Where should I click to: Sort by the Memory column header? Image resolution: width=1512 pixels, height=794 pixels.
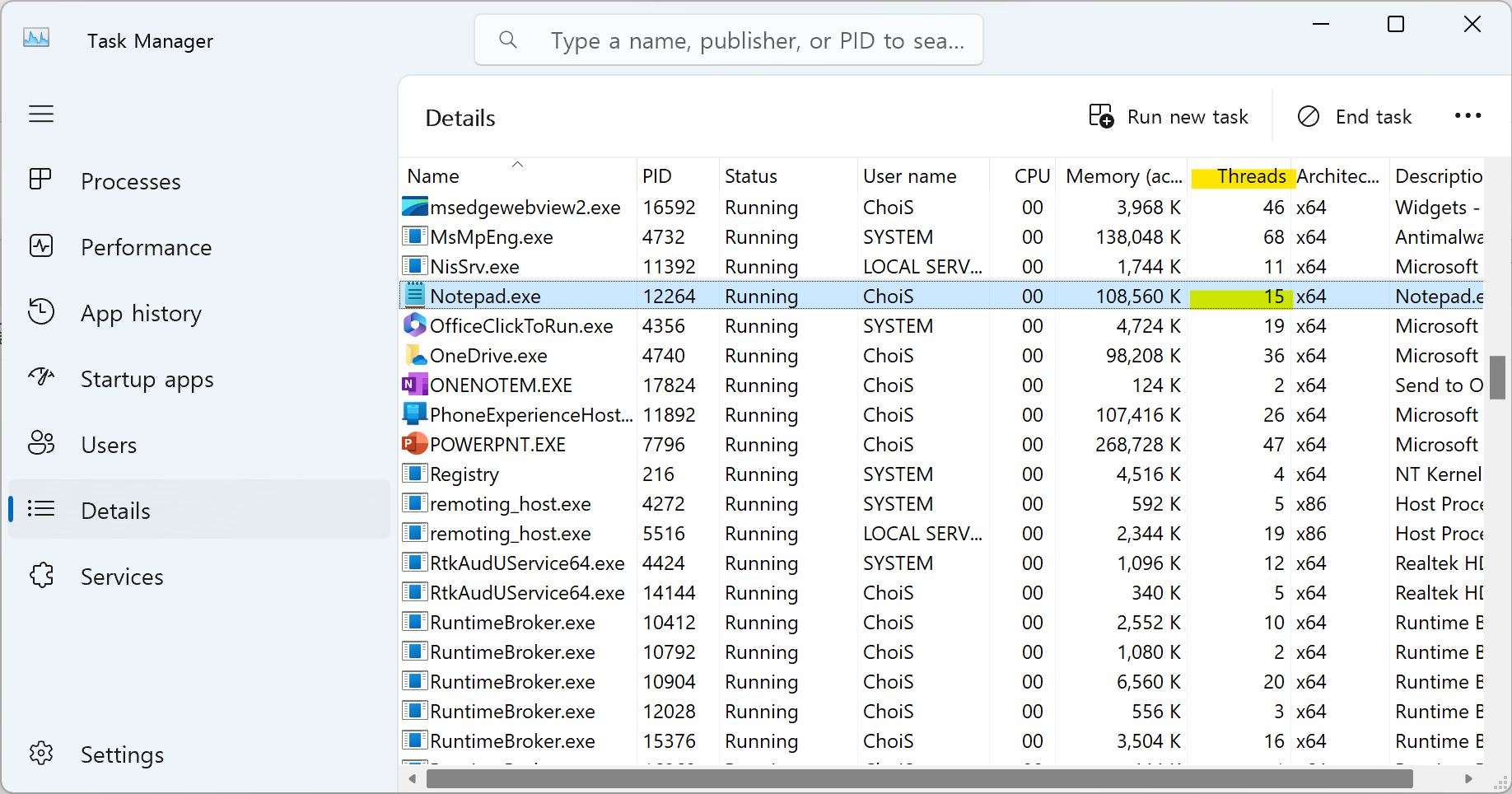(1122, 175)
